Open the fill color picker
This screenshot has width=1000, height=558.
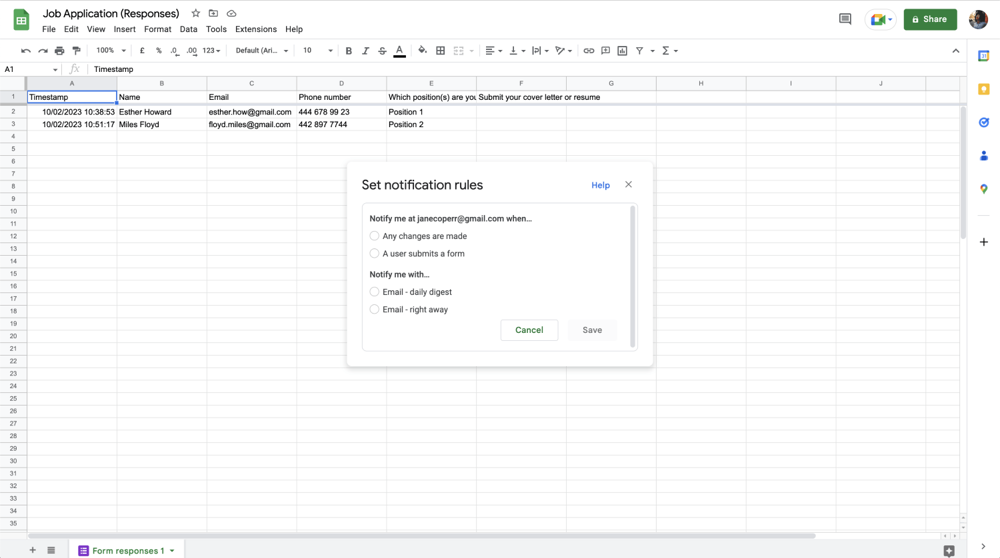tap(422, 51)
